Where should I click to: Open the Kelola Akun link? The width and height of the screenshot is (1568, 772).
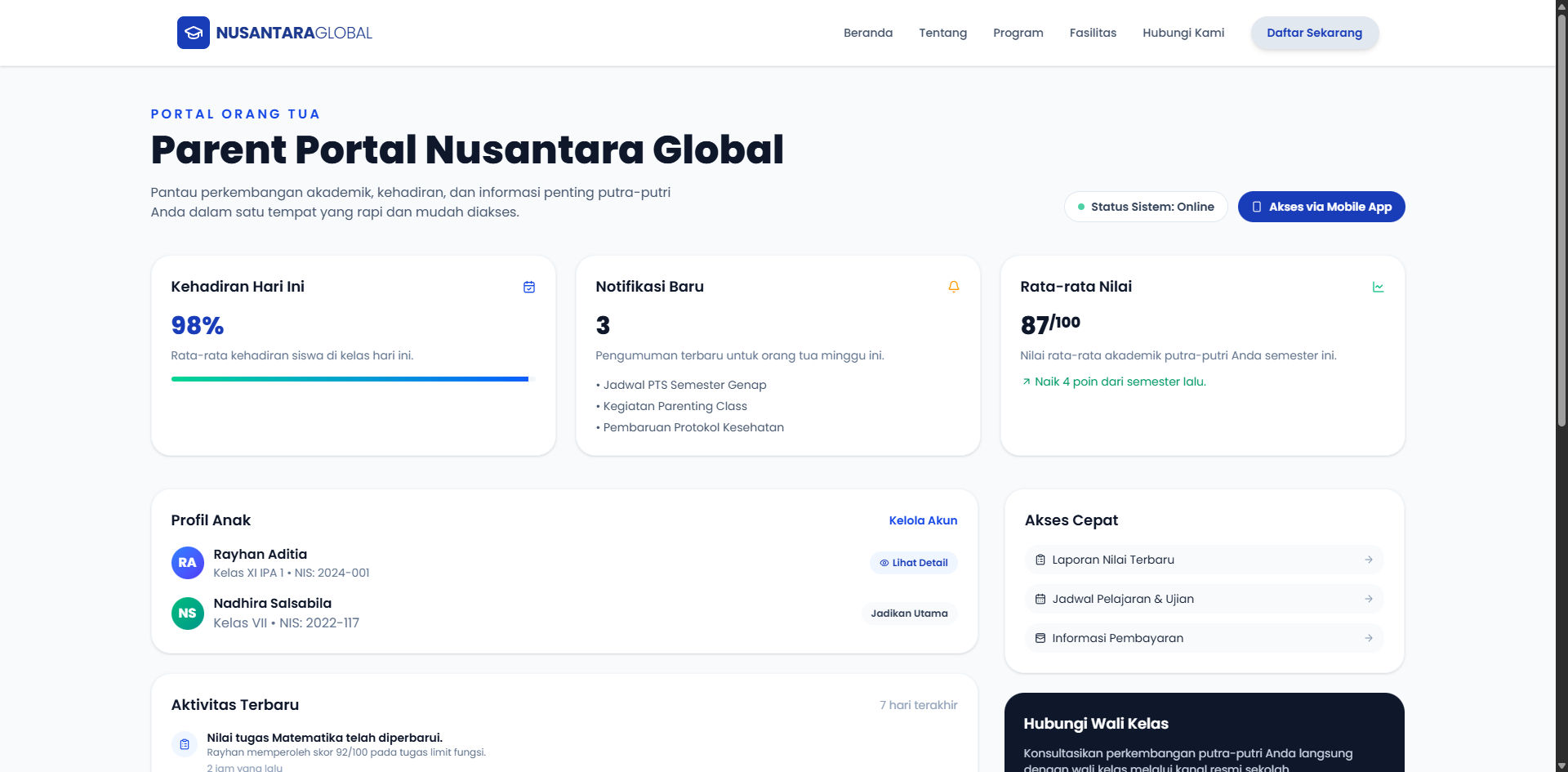tap(923, 520)
